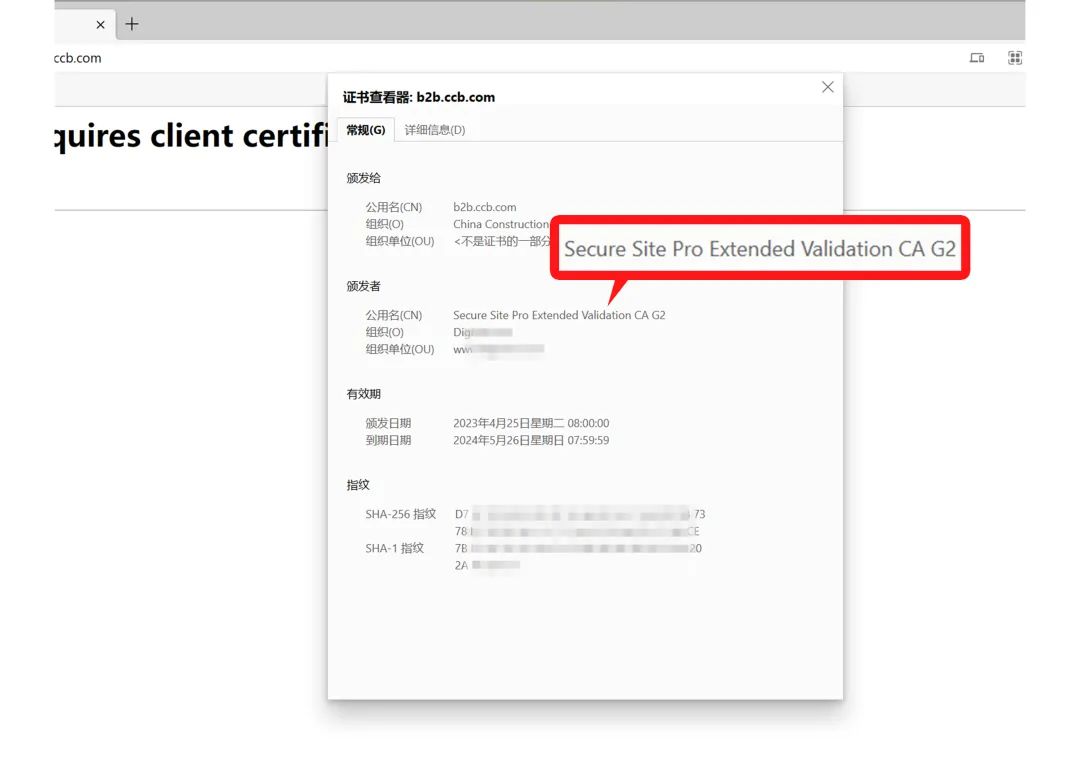Close the current browser tab
Screen dimensions: 1080x764
pyautogui.click(x=101, y=25)
